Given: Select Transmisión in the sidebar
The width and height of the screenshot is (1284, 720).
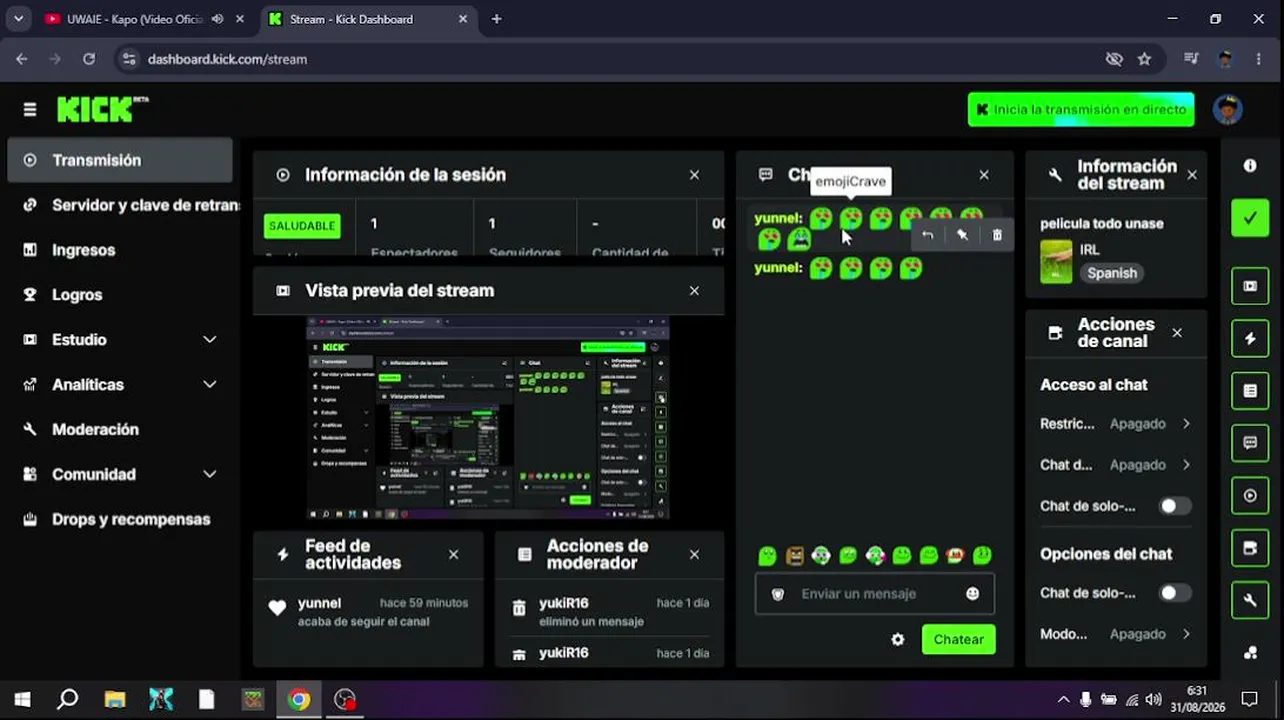Looking at the screenshot, I should (x=120, y=160).
